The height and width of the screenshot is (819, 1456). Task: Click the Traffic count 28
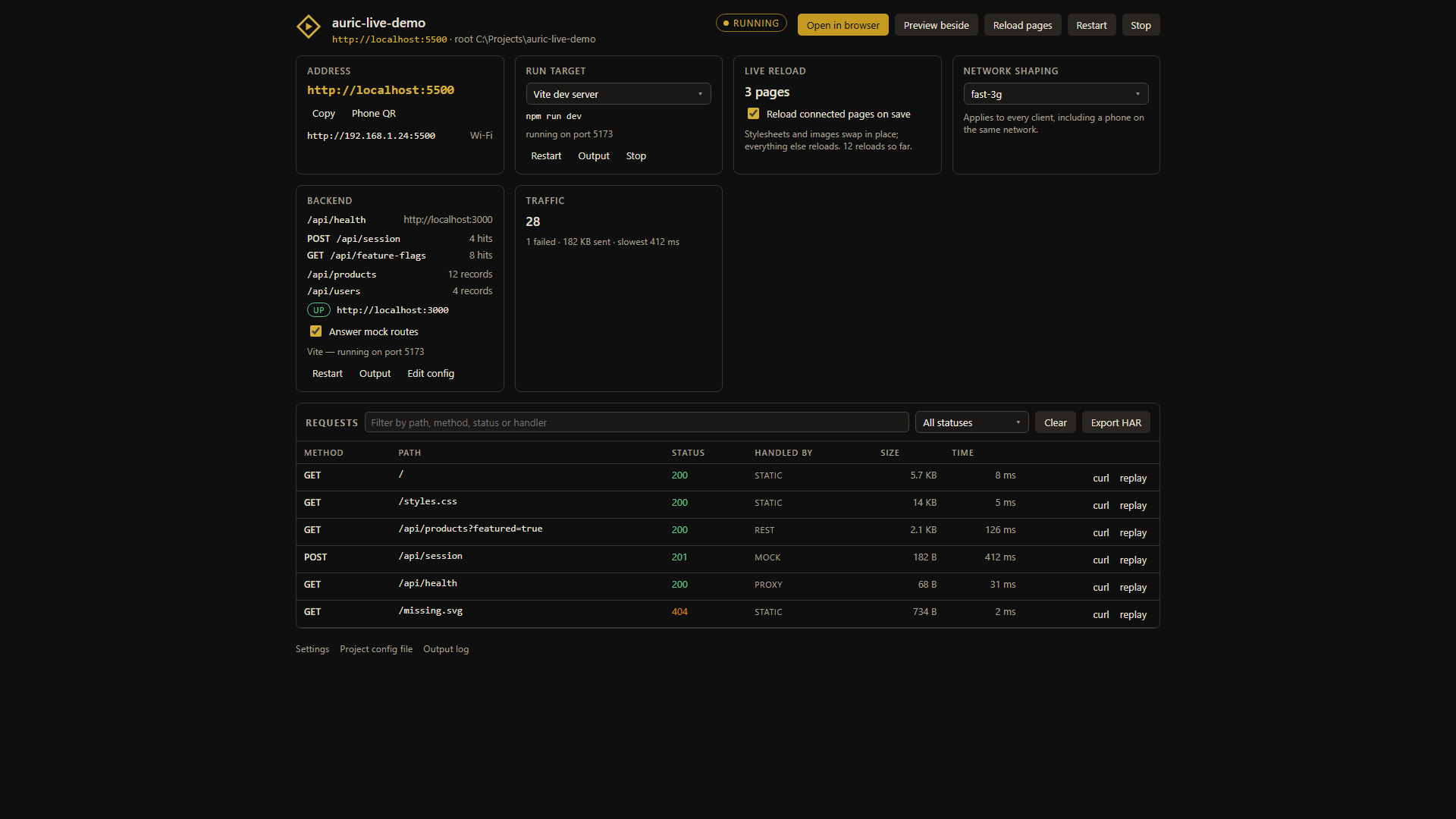[x=533, y=221]
